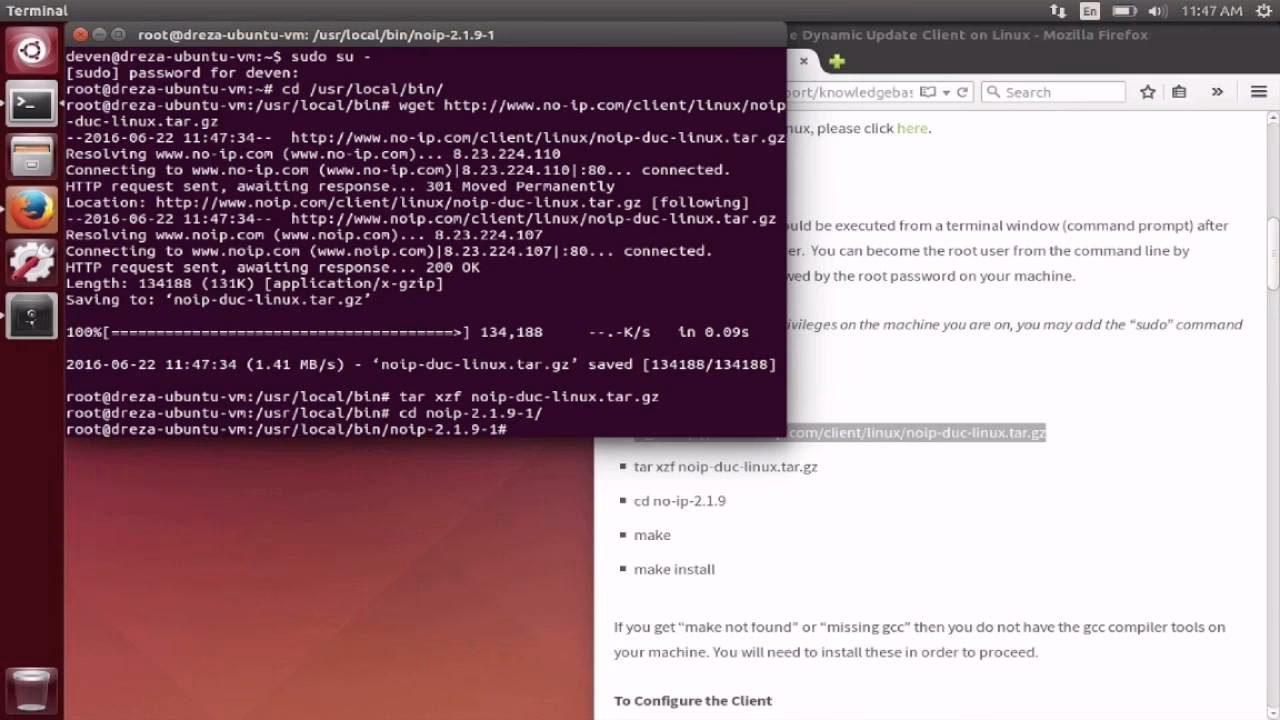Check the battery status indicator
This screenshot has width=1280, height=720.
pos(1126,12)
